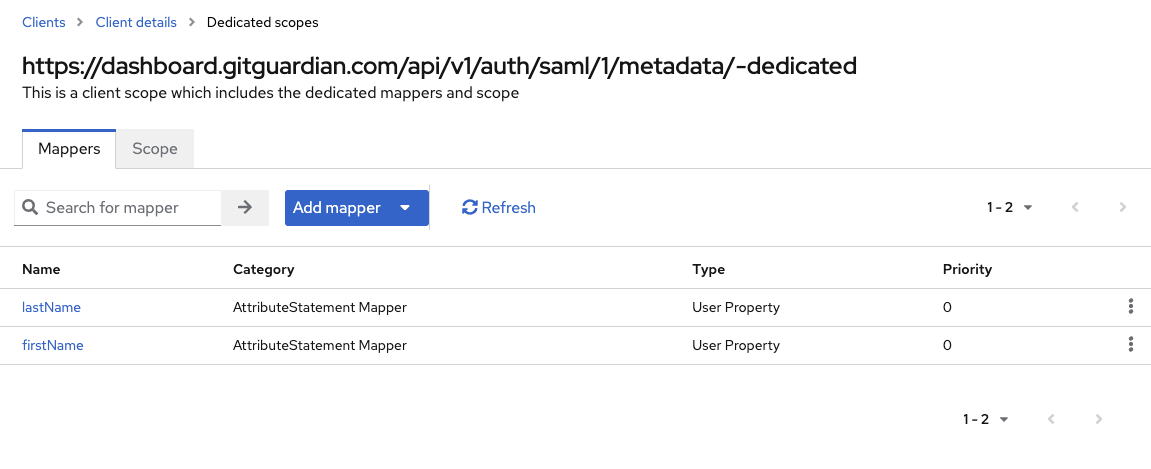1151x469 pixels.
Task: Click the Type column header
Action: 708,269
